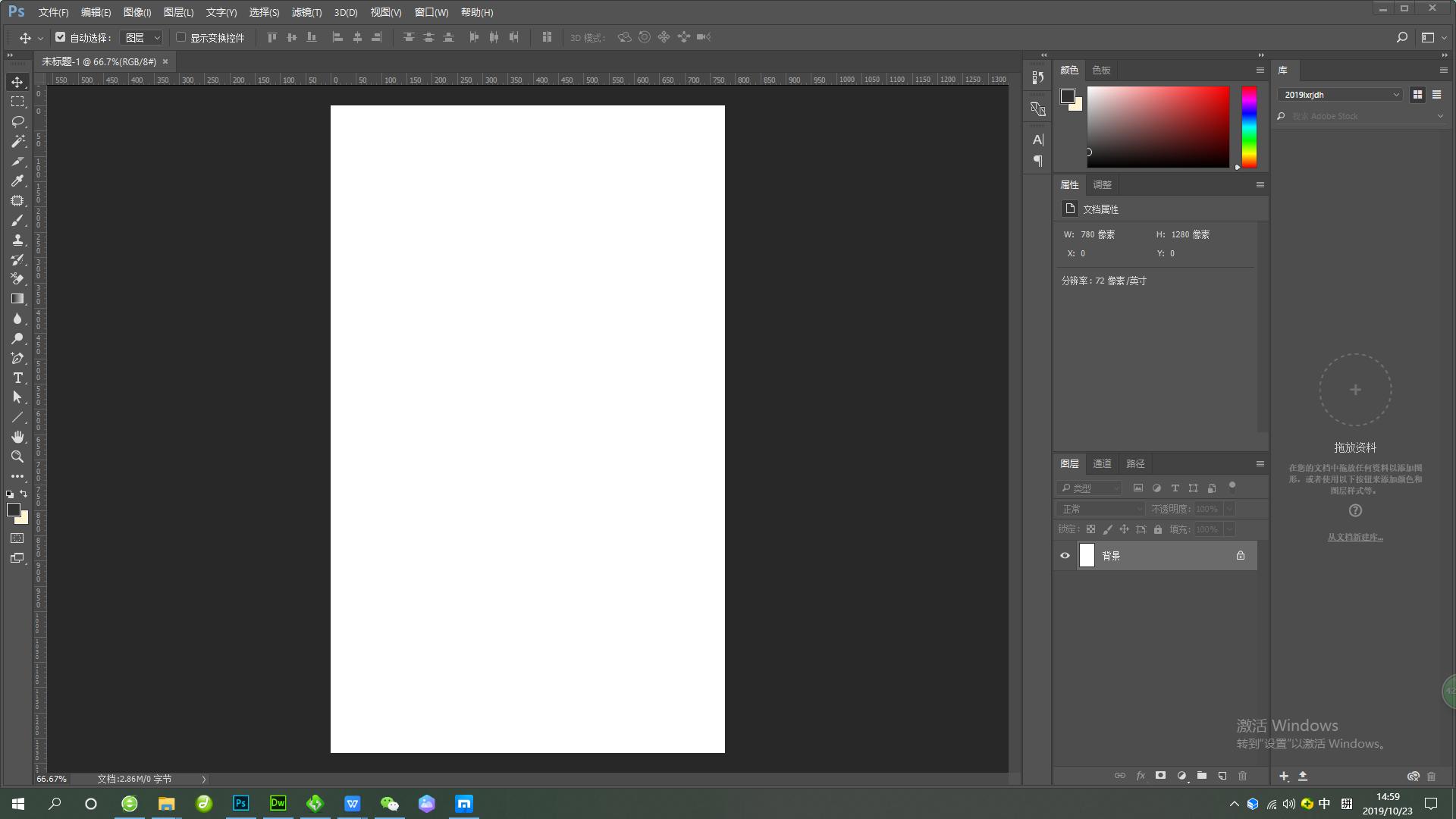Select the Eyedropper tool
Image resolution: width=1456 pixels, height=819 pixels.
tap(17, 180)
